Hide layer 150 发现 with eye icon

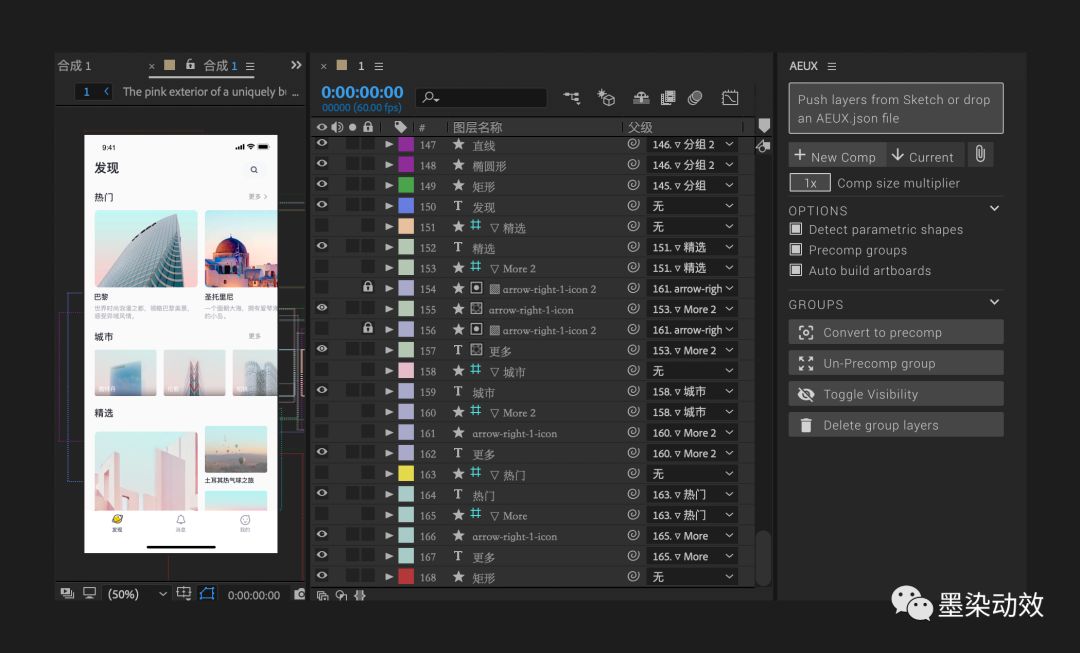pos(322,205)
